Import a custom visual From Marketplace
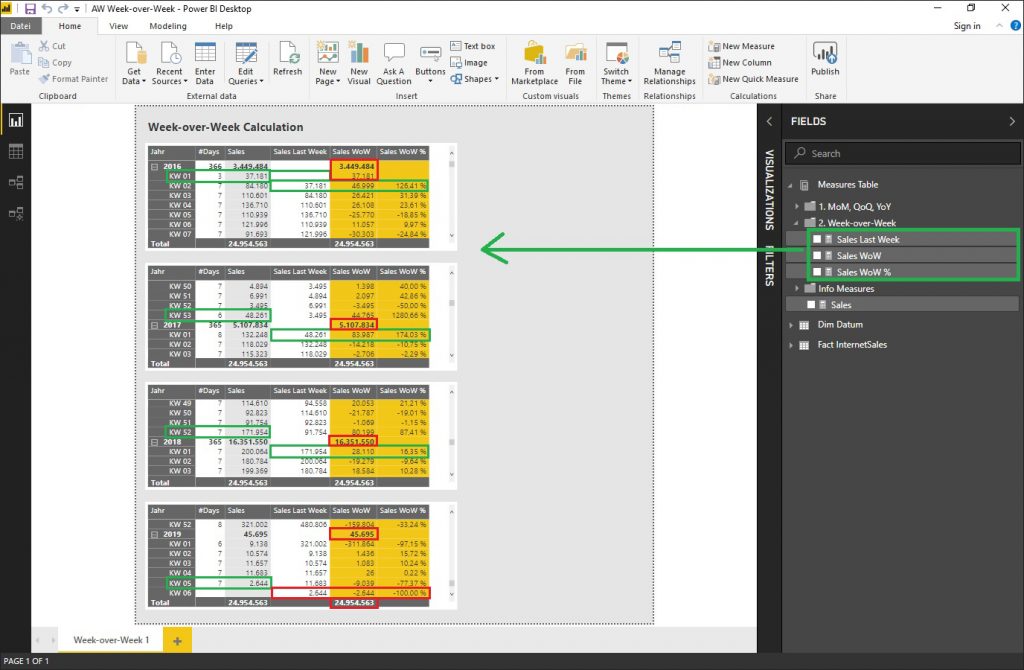1024x670 pixels. point(535,60)
